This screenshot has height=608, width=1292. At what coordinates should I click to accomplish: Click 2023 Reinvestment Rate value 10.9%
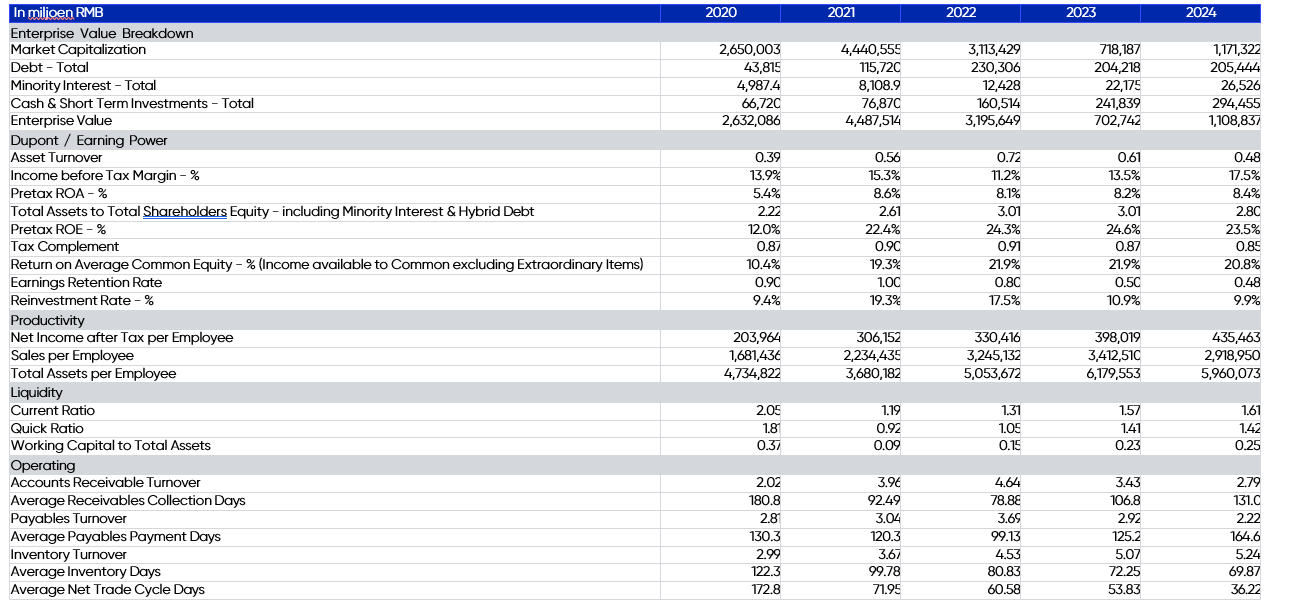(x=1124, y=301)
